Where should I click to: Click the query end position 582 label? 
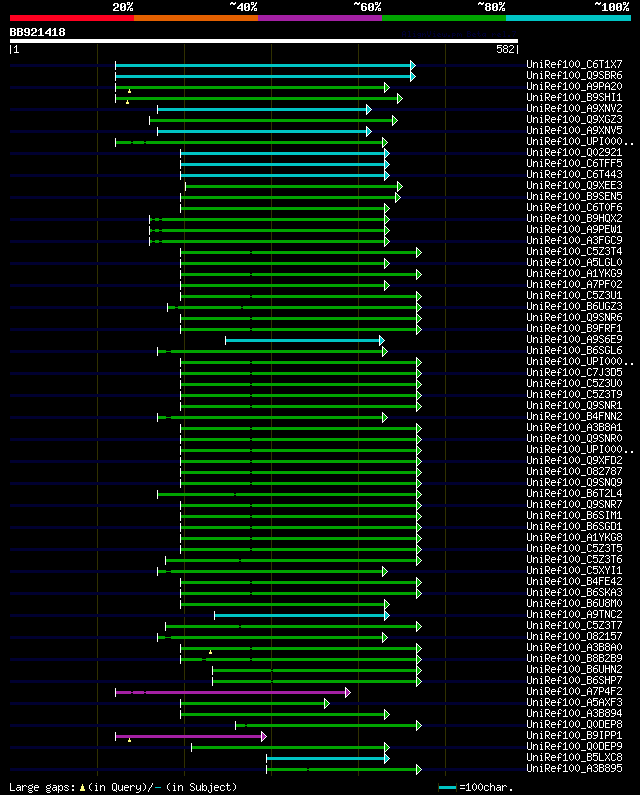pyautogui.click(x=506, y=49)
